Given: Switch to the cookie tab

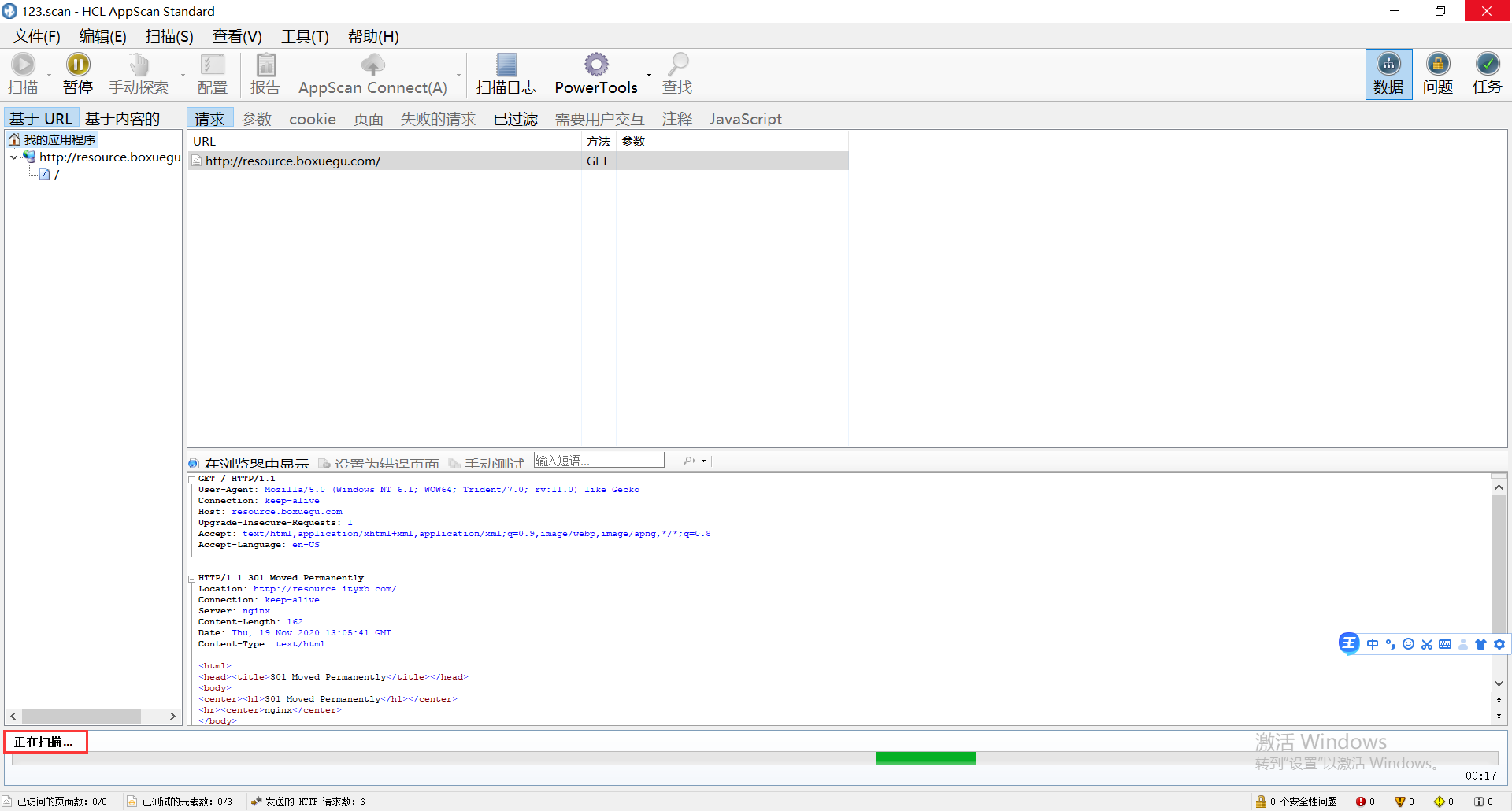Looking at the screenshot, I should click(313, 118).
